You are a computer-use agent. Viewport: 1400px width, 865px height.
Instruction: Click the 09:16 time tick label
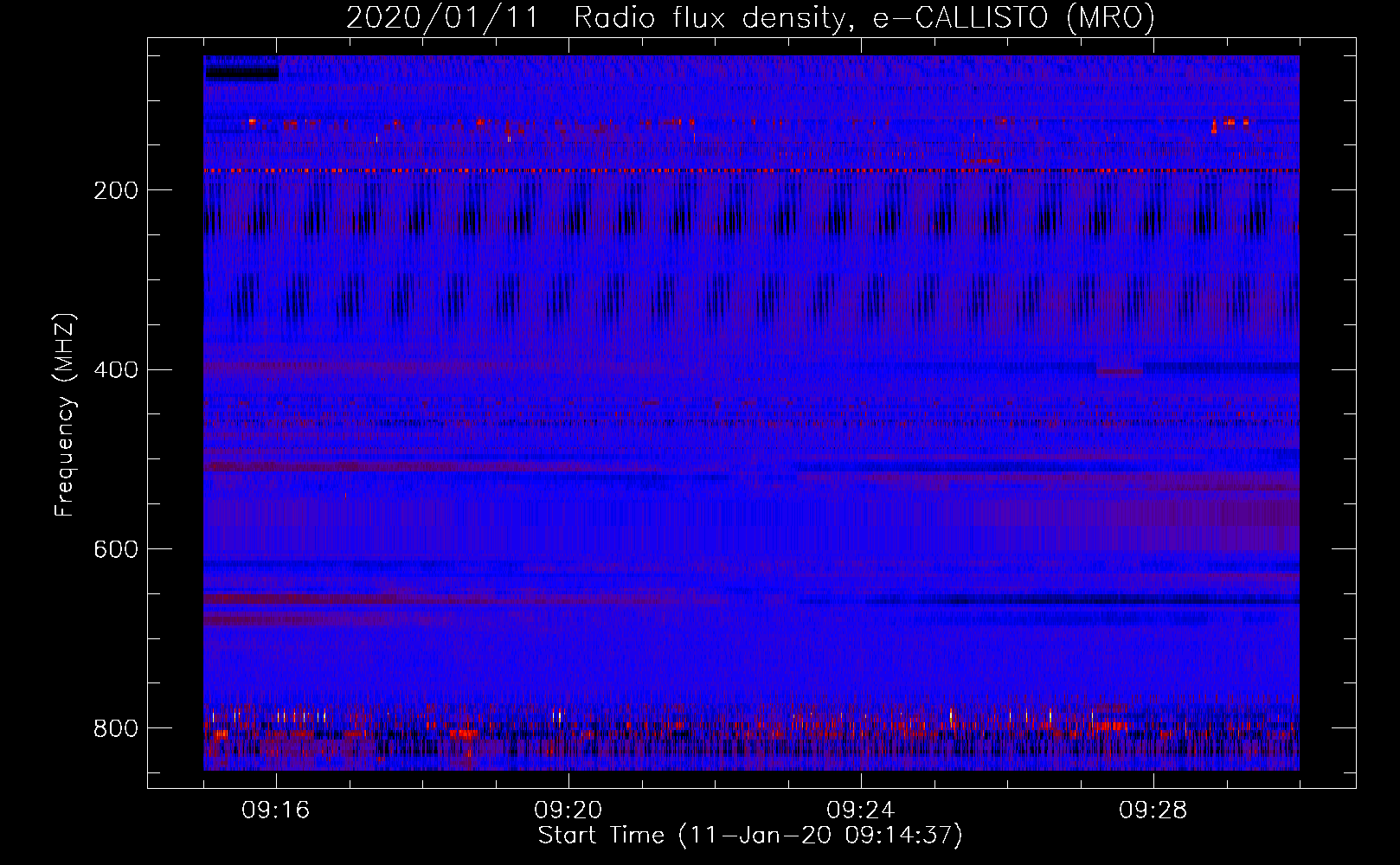[x=276, y=811]
